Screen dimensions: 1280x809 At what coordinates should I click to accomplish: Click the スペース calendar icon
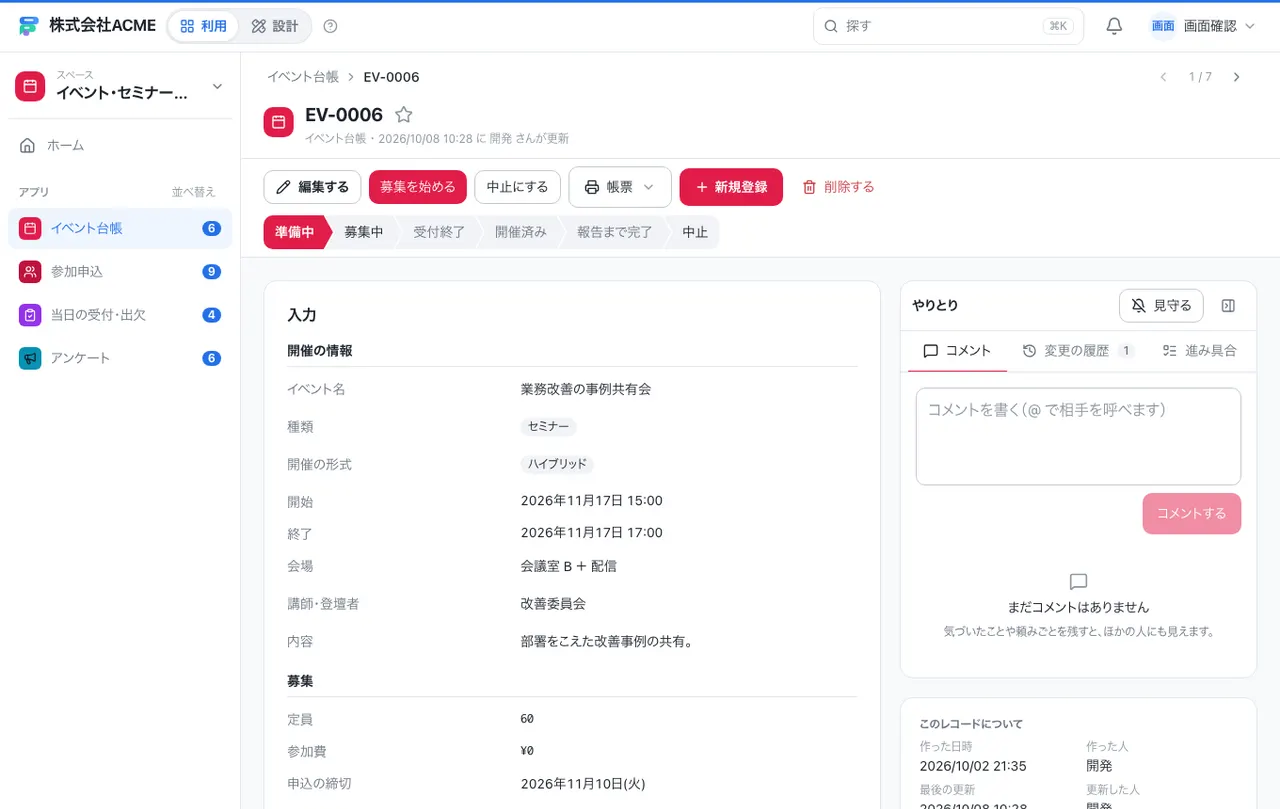click(30, 86)
